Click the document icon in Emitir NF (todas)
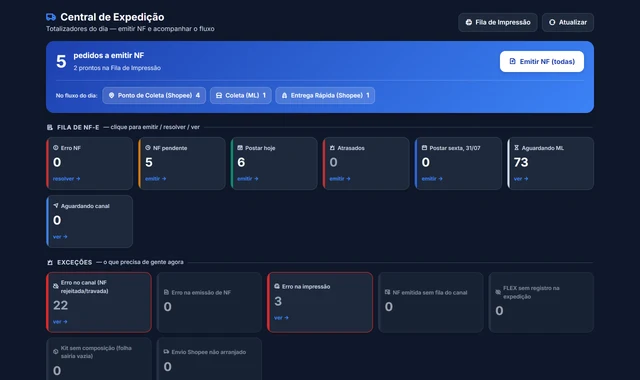The image size is (640, 380). coord(513,61)
